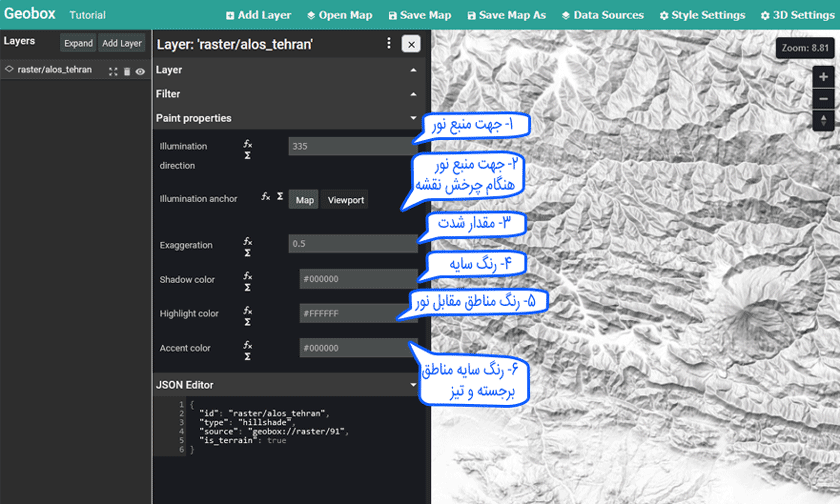The height and width of the screenshot is (504, 840).
Task: Zoom to raster/alos_tehran layer extent
Action: point(114,71)
